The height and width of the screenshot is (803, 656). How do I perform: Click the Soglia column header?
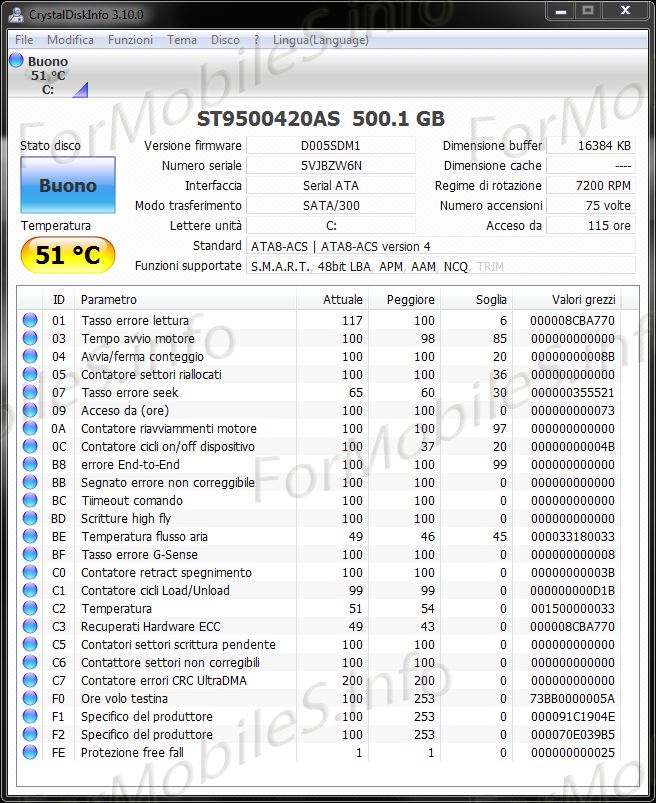pos(491,300)
